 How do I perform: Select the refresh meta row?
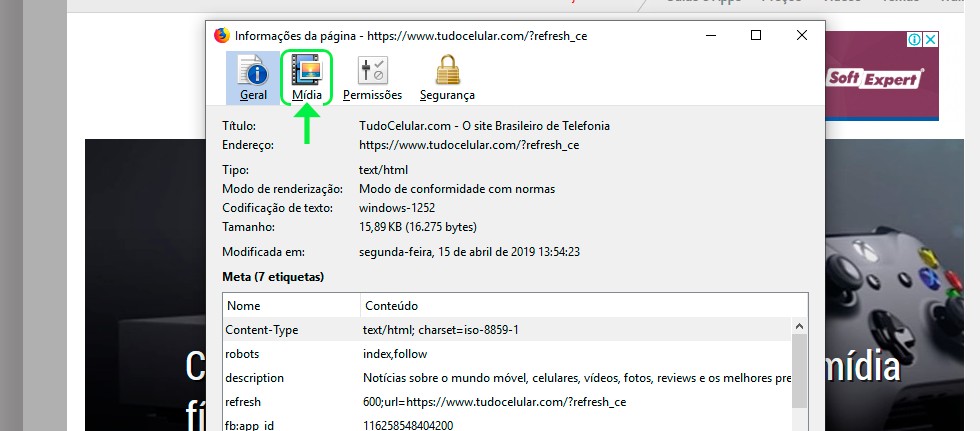point(508,402)
